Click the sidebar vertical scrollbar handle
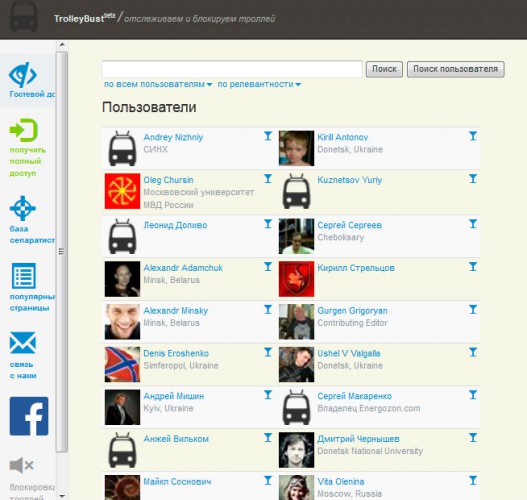Viewport: 527px width, 500px height. coord(62,251)
